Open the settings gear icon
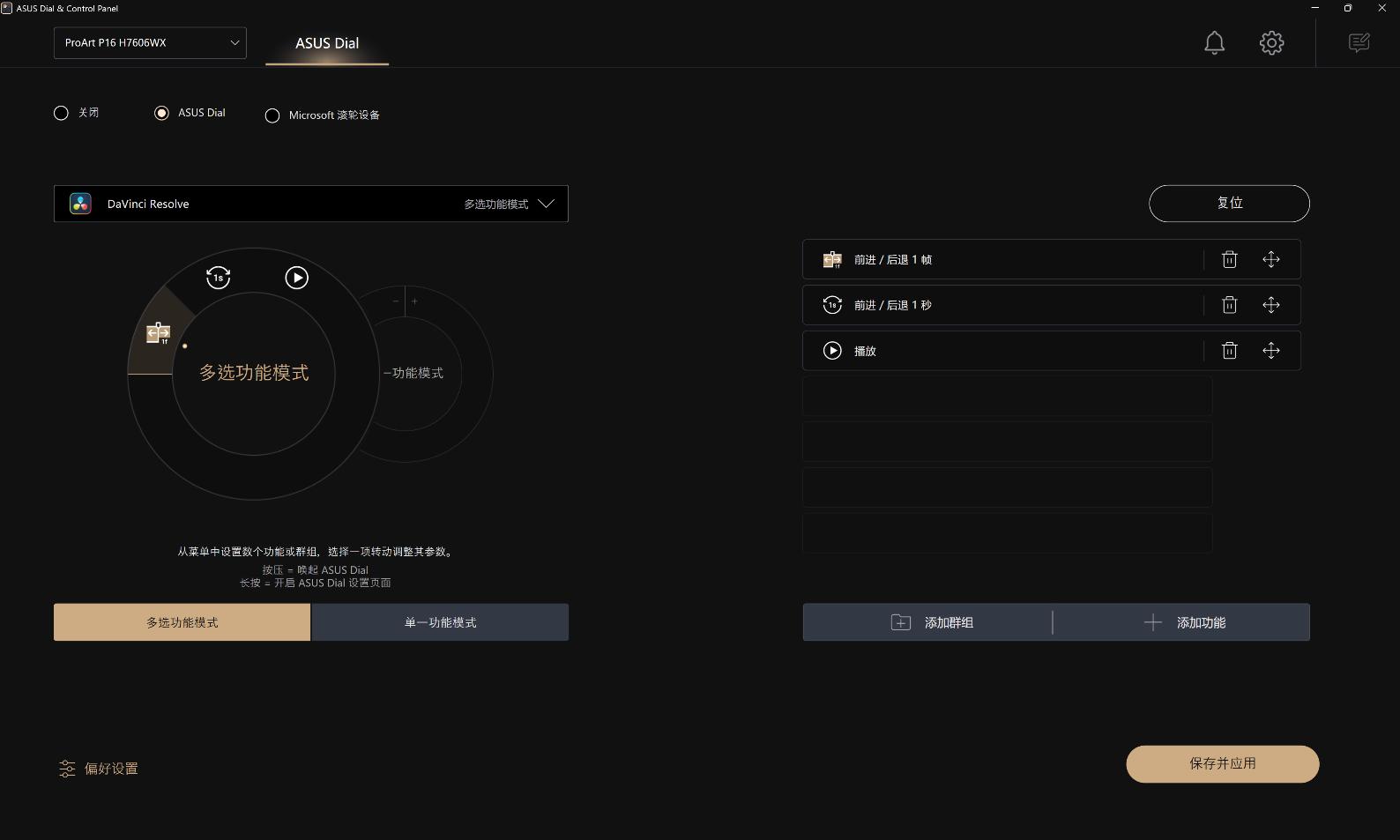Image resolution: width=1400 pixels, height=840 pixels. (1271, 42)
